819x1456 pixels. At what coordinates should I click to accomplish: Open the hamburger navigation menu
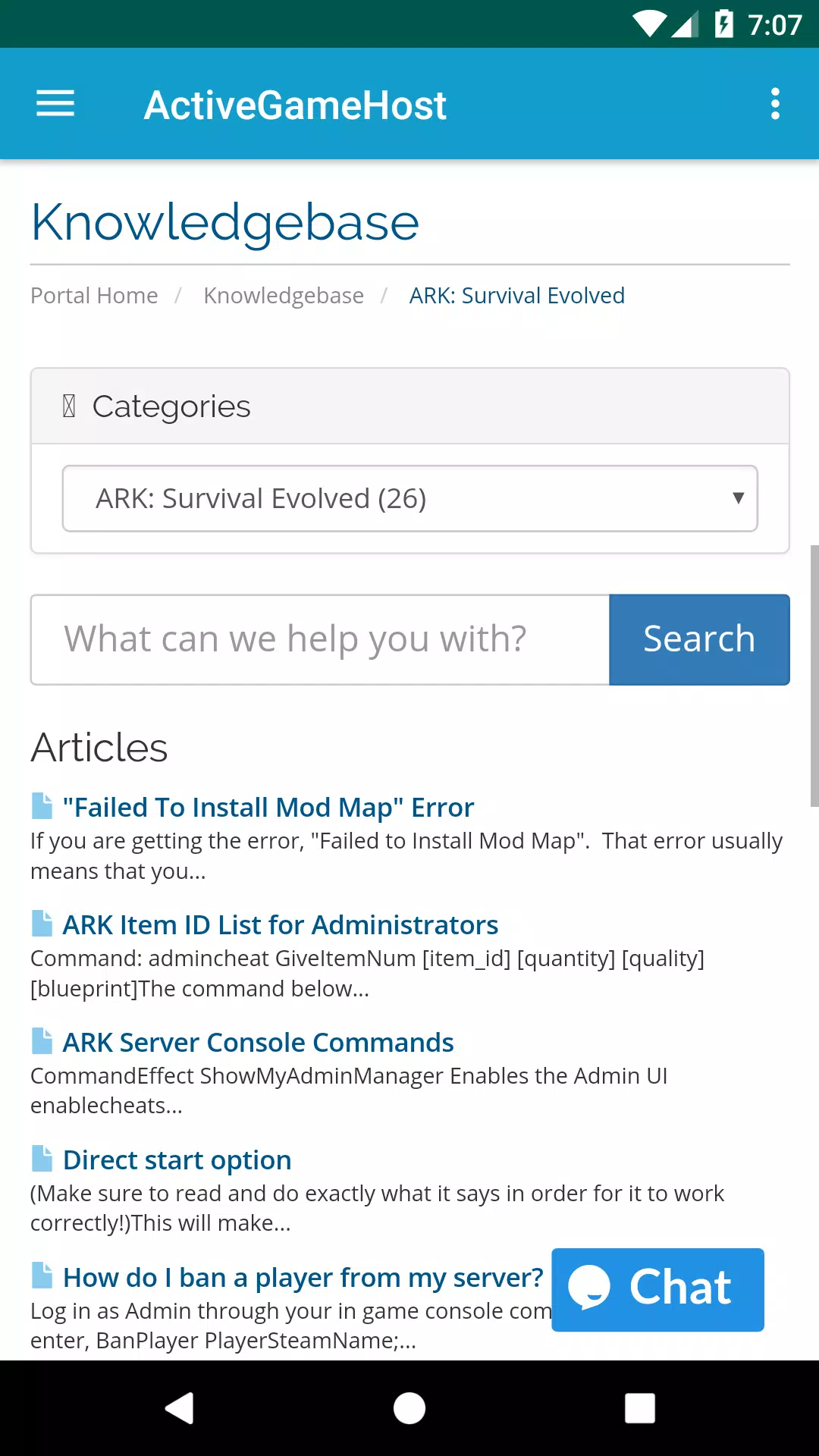55,104
